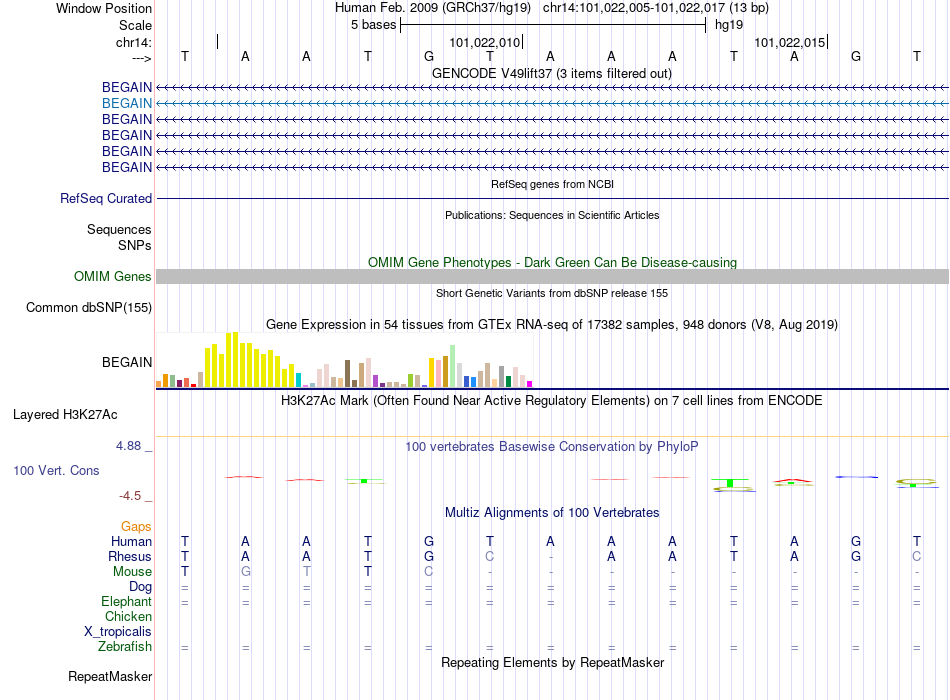Select the Rhesus alignment row label
This screenshot has height=700, width=950.
130,557
